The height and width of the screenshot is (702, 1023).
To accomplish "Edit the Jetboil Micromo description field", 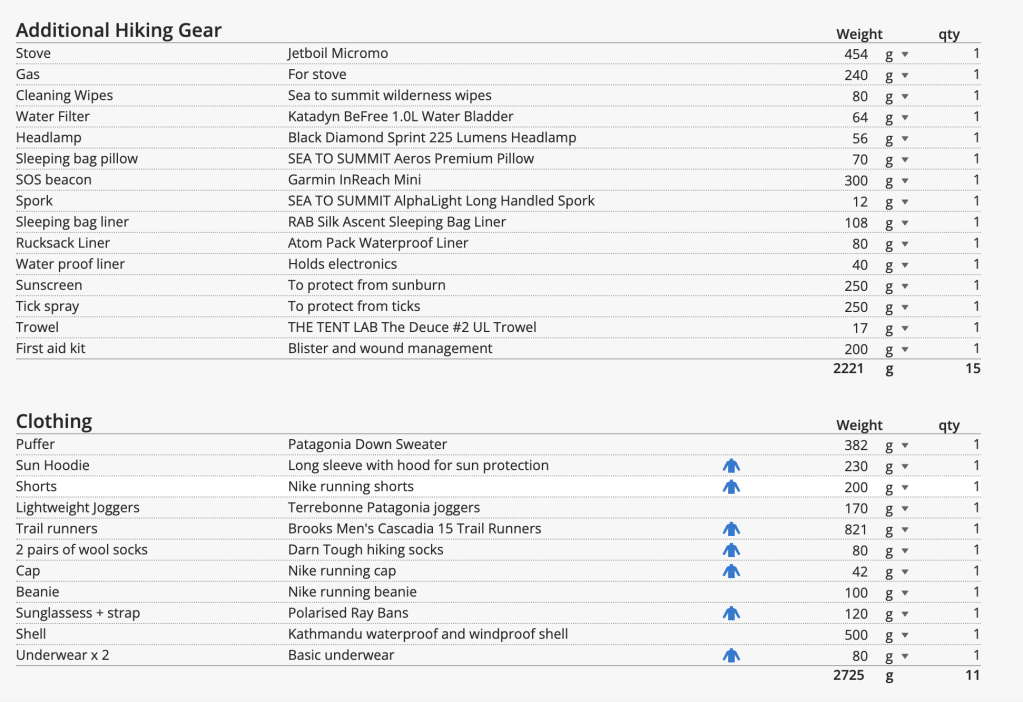I will click(338, 53).
